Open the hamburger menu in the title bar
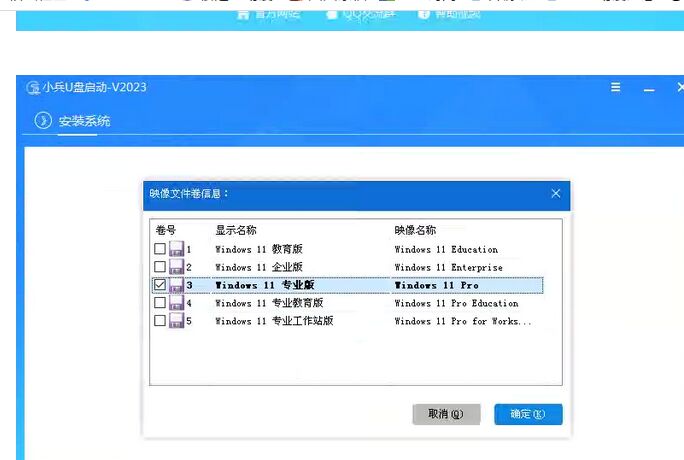This screenshot has height=460, width=684. [616, 87]
